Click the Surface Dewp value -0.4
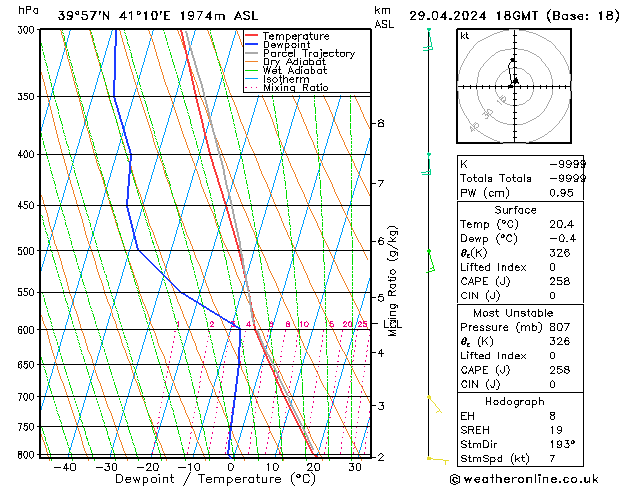 click(562, 239)
